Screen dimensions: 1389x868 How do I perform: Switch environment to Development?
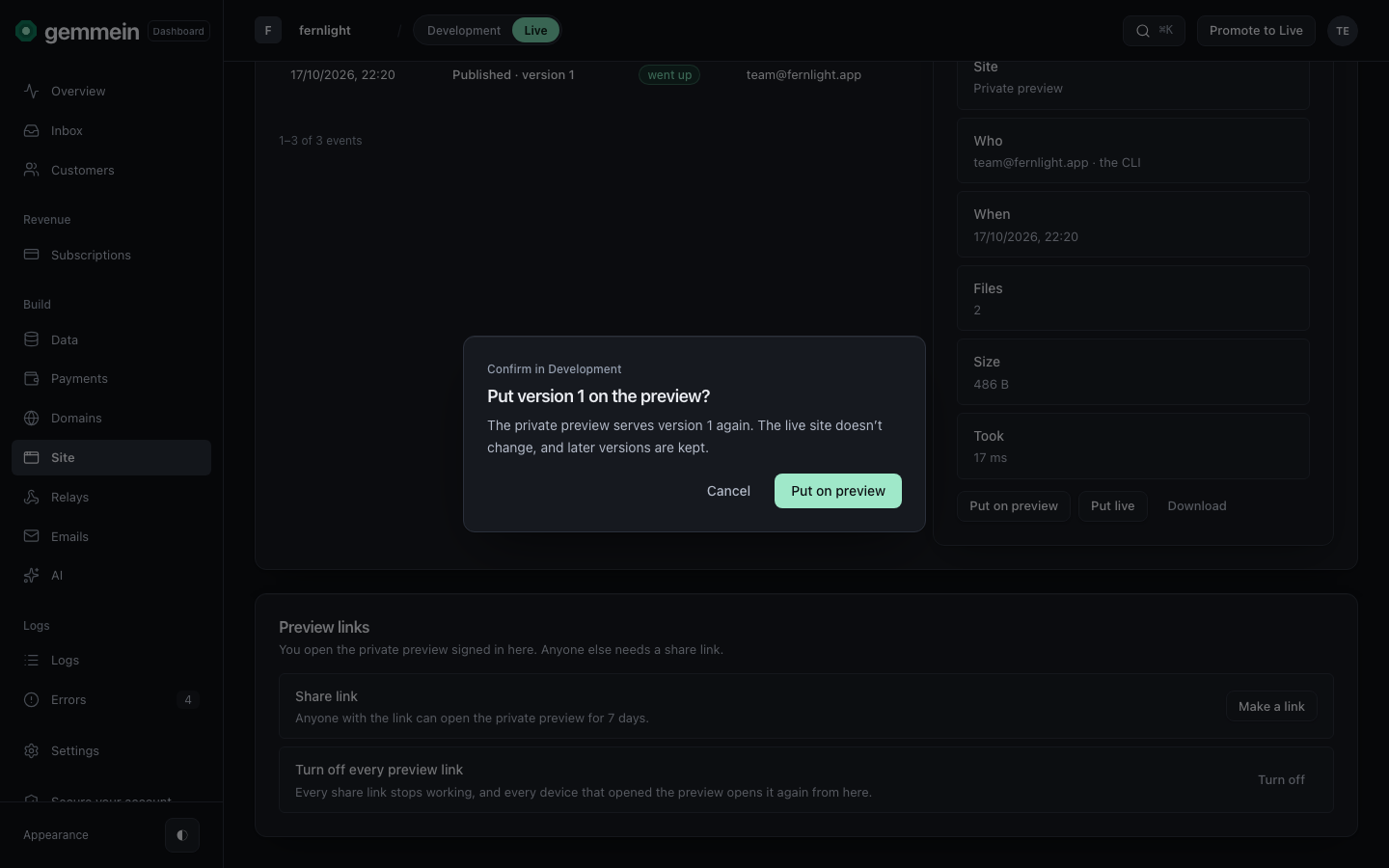(x=464, y=31)
